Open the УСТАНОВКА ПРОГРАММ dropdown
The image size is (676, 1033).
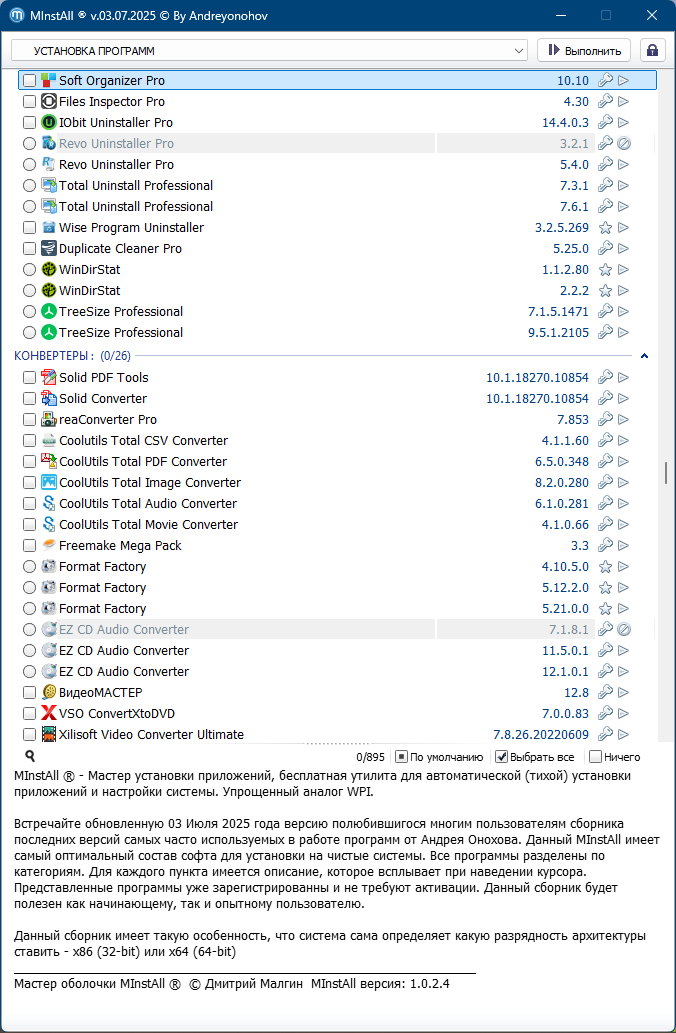point(269,51)
